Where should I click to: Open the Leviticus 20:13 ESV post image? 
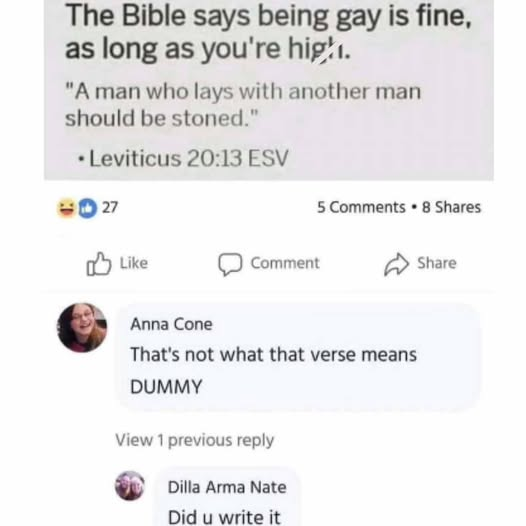(x=269, y=90)
